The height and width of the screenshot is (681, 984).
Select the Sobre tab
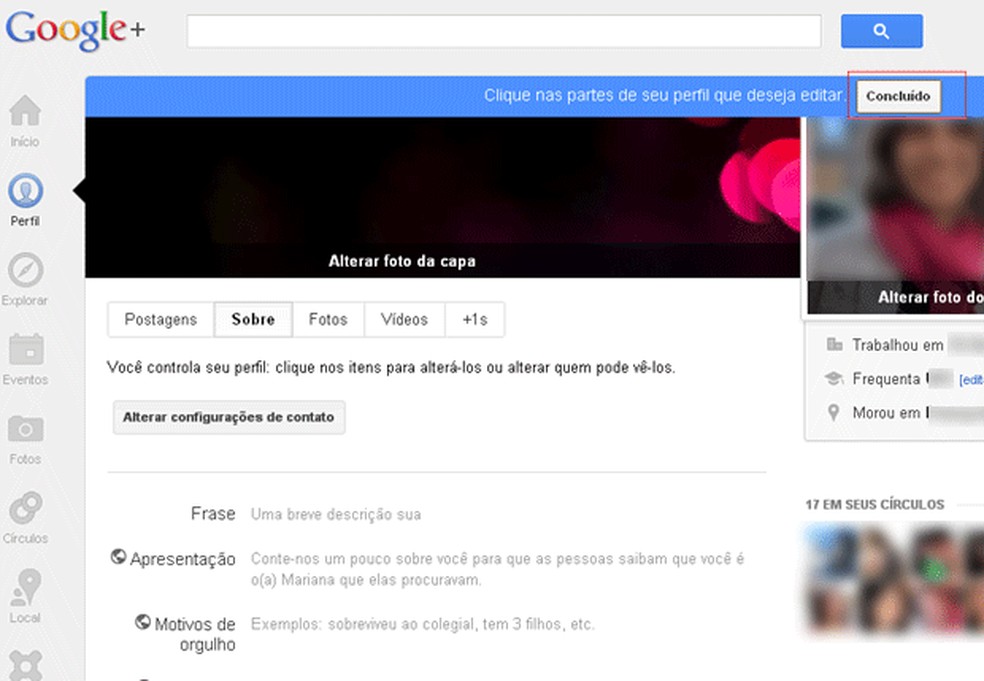[253, 319]
